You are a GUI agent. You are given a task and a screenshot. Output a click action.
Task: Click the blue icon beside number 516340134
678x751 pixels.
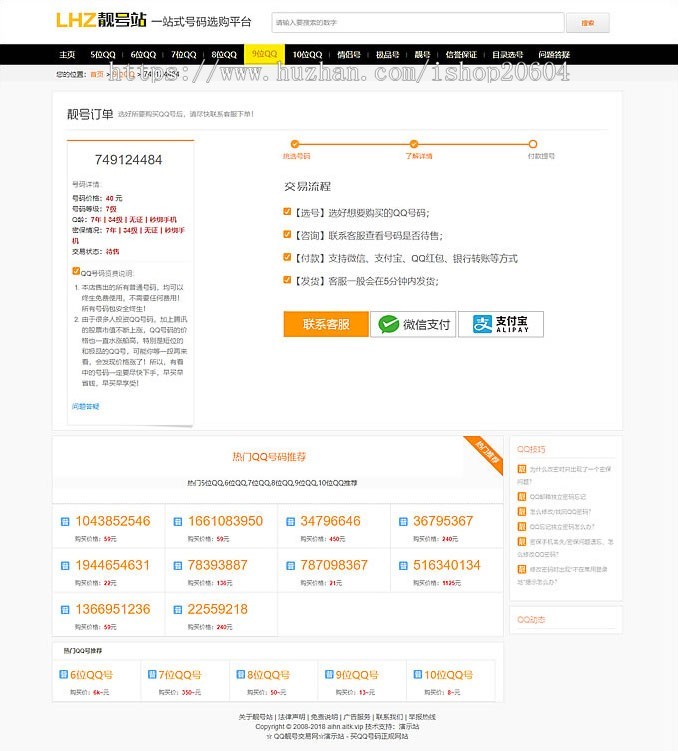pyautogui.click(x=403, y=566)
